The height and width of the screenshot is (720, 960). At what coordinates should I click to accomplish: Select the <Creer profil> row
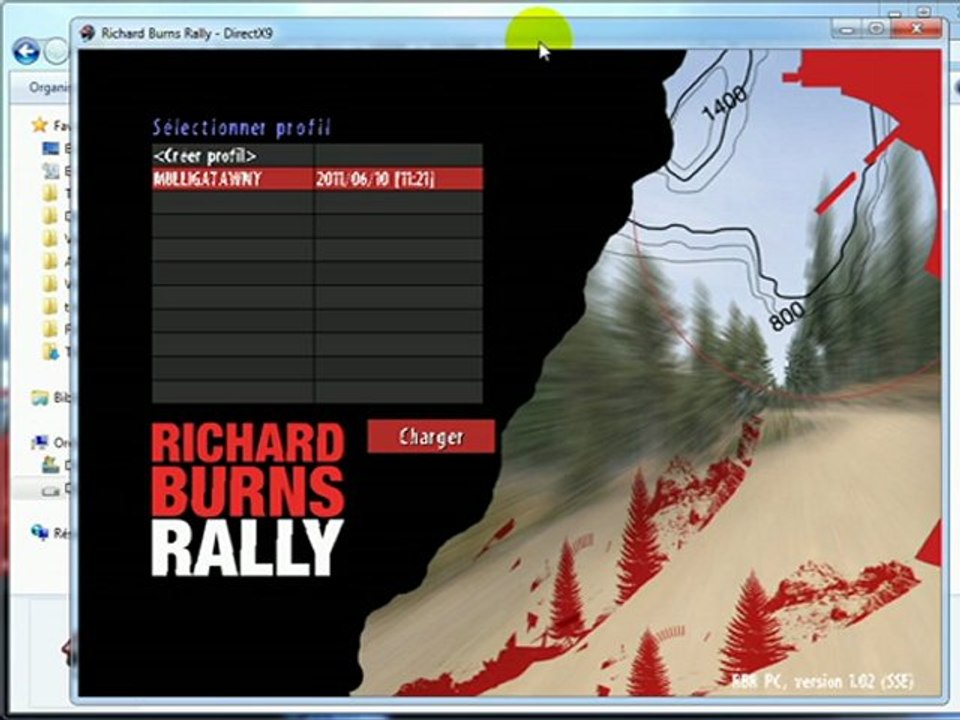click(317, 156)
